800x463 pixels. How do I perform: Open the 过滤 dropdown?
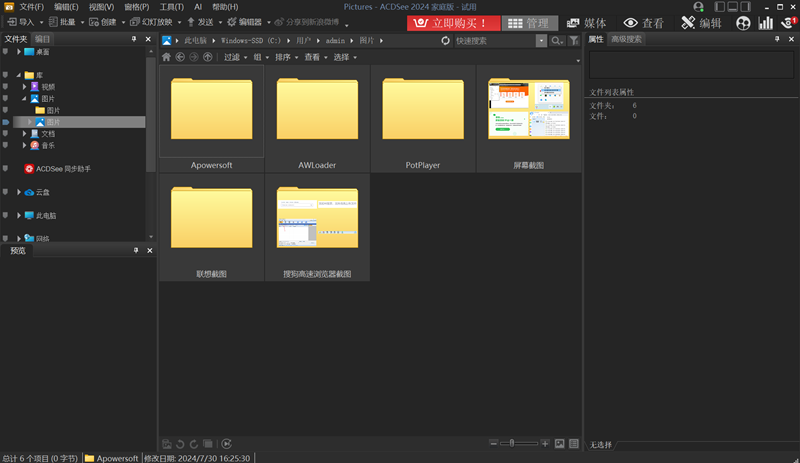(236, 57)
